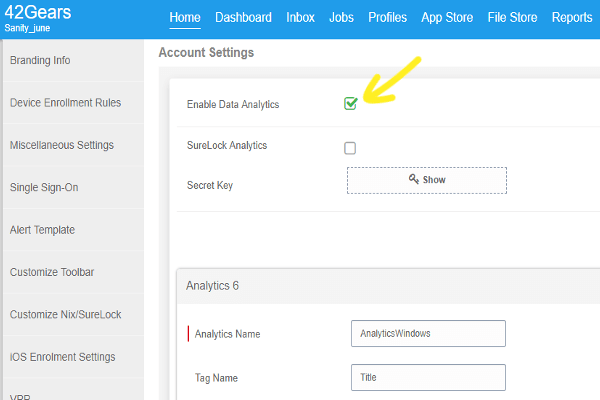Click the Analytics Name input field
Viewport: 600px width, 400px height.
click(x=428, y=333)
